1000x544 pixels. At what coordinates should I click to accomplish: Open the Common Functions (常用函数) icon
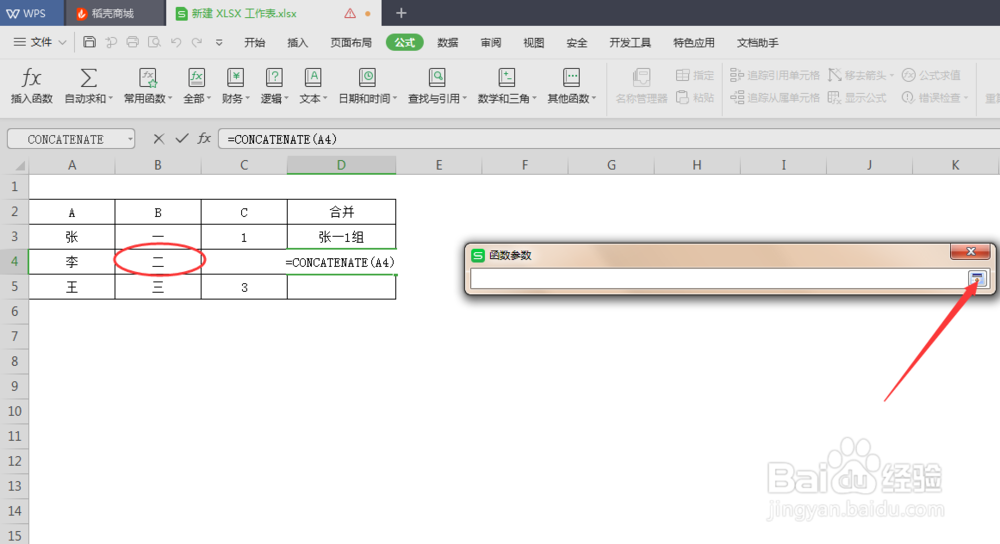[148, 78]
